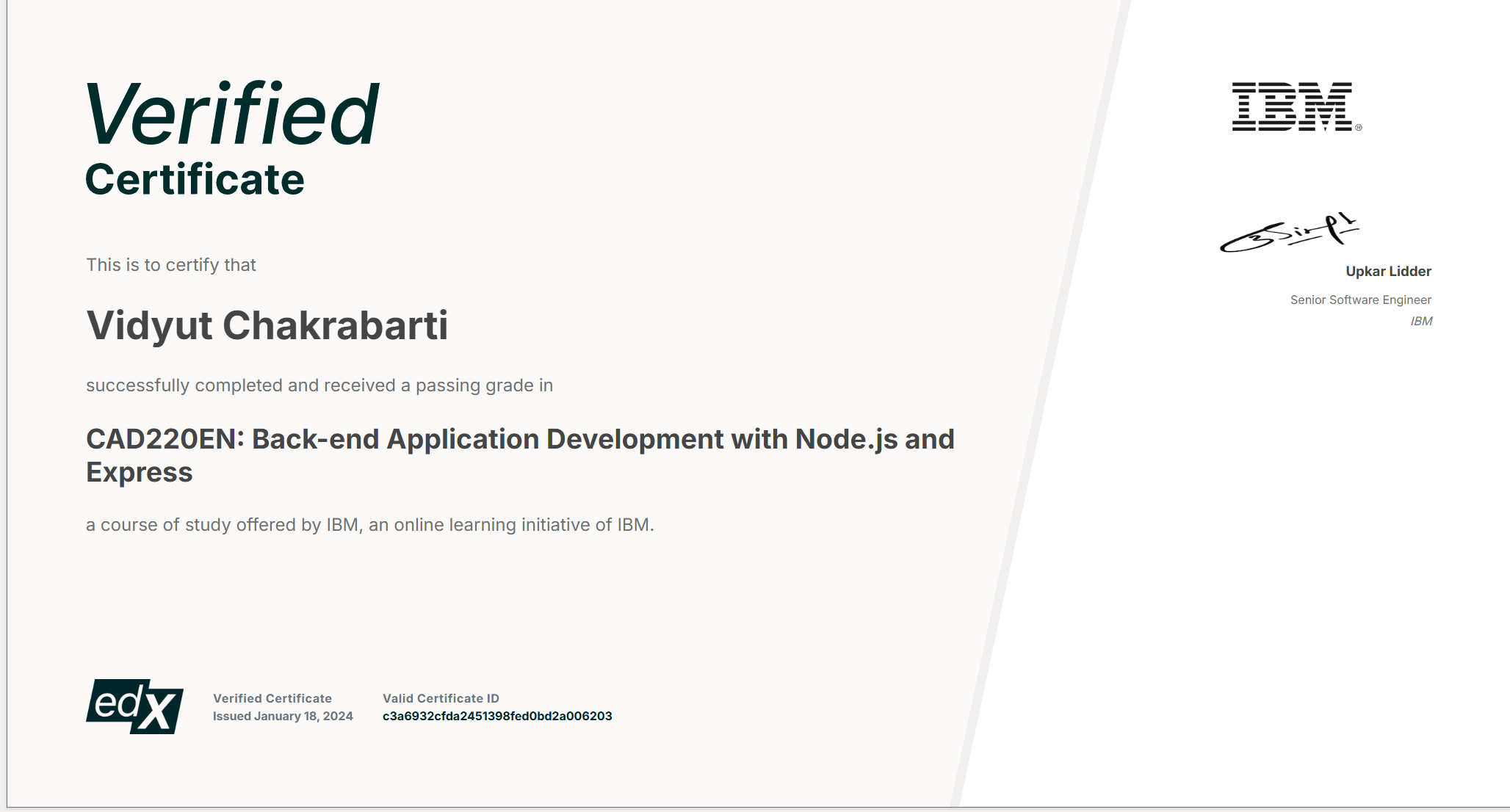Click the word Express in course title
The width and height of the screenshot is (1510, 812).
[140, 472]
